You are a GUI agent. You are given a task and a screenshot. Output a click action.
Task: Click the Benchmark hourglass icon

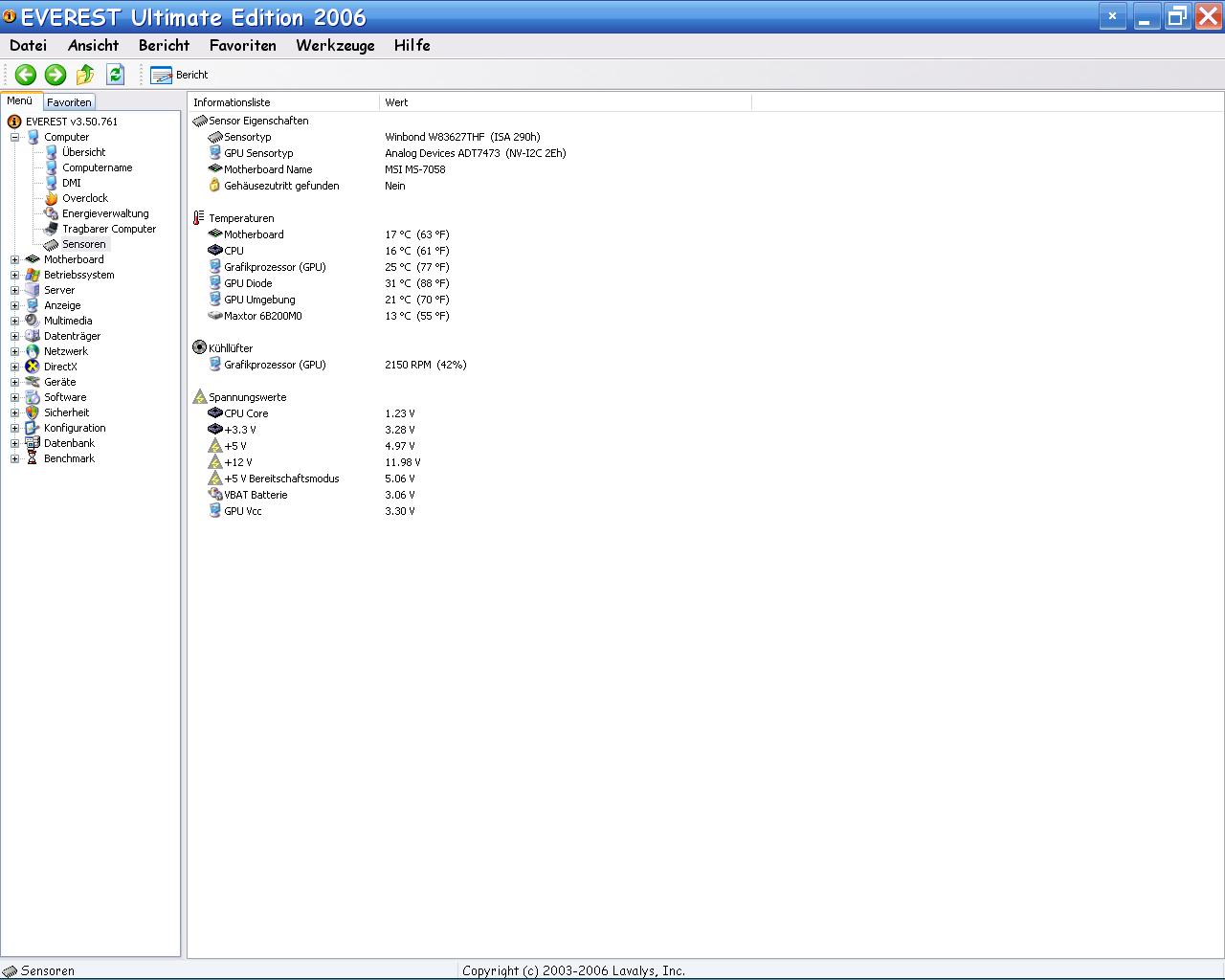click(33, 458)
